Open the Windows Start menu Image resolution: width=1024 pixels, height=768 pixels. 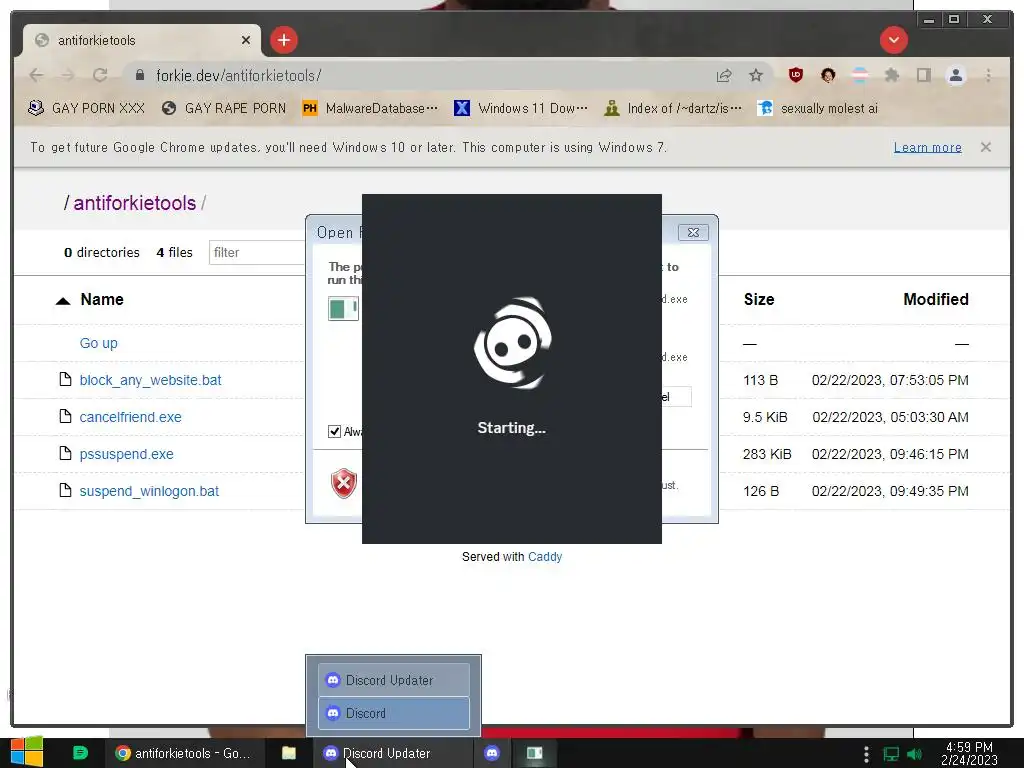pyautogui.click(x=27, y=752)
